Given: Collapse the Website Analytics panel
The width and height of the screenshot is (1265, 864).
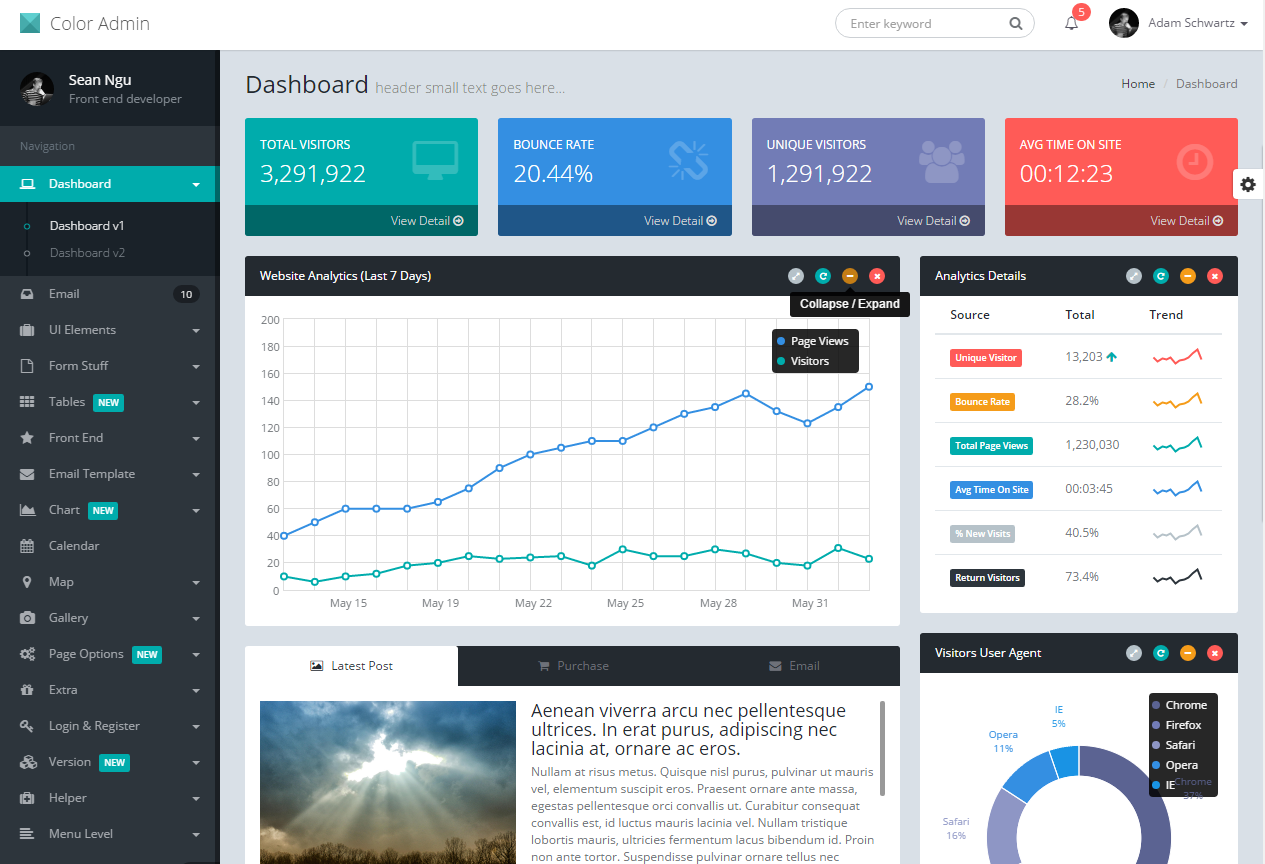Looking at the screenshot, I should pos(850,276).
